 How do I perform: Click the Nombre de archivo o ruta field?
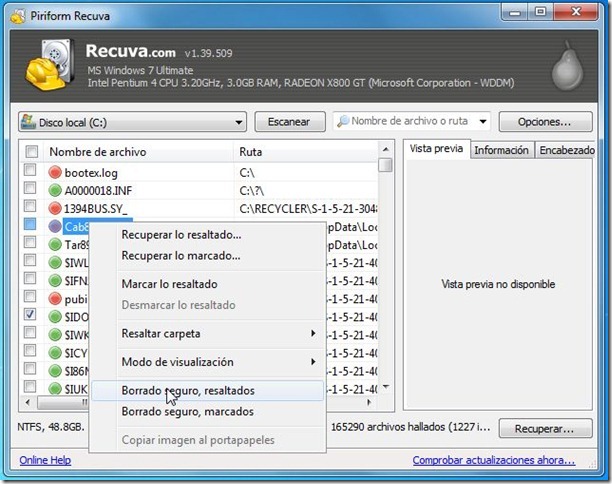(412, 121)
